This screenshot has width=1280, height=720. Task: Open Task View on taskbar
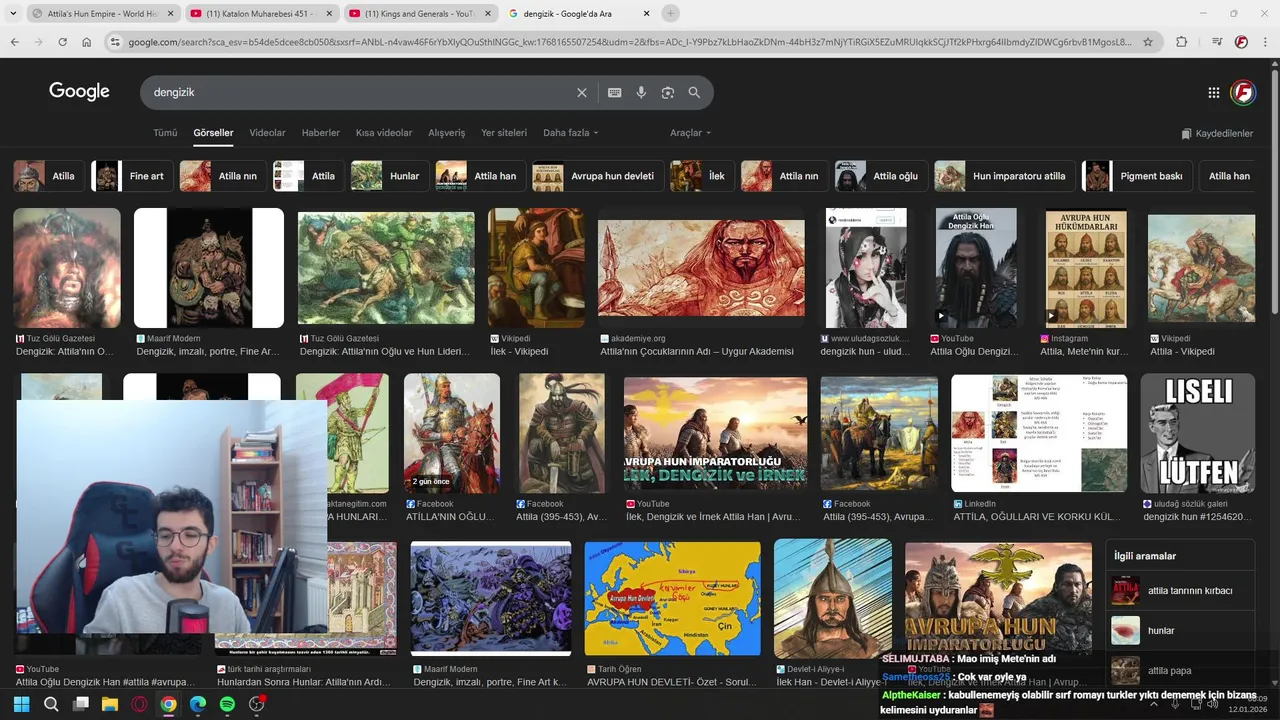coord(81,704)
